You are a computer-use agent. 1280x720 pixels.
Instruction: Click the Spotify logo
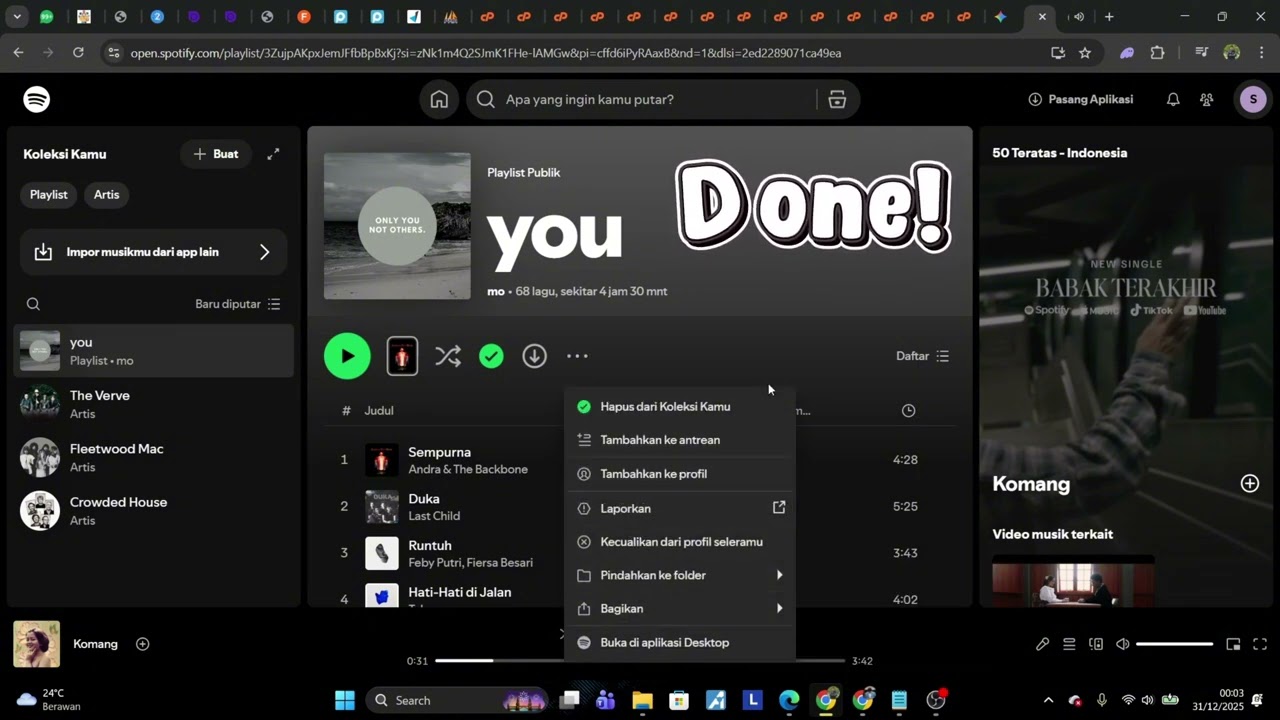pyautogui.click(x=37, y=99)
